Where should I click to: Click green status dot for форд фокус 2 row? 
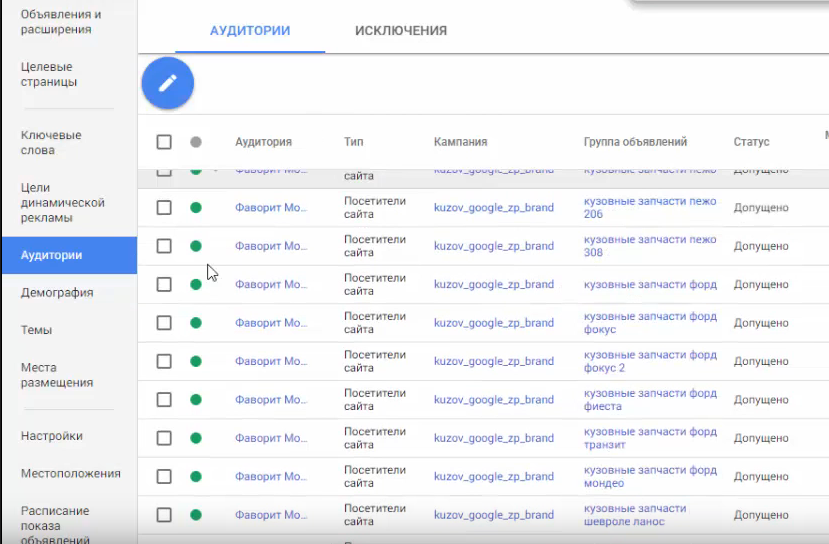[x=196, y=361]
